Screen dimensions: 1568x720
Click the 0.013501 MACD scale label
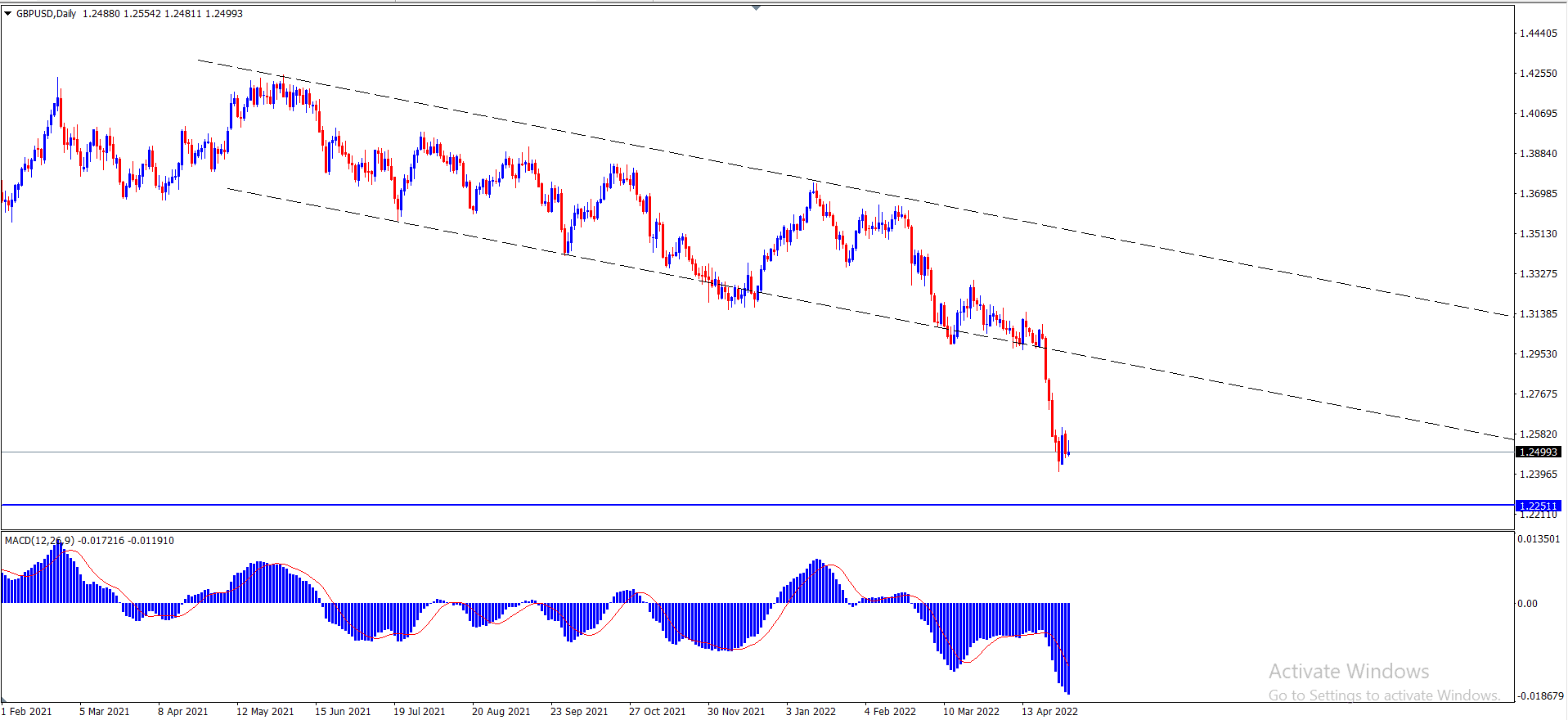click(x=1539, y=539)
